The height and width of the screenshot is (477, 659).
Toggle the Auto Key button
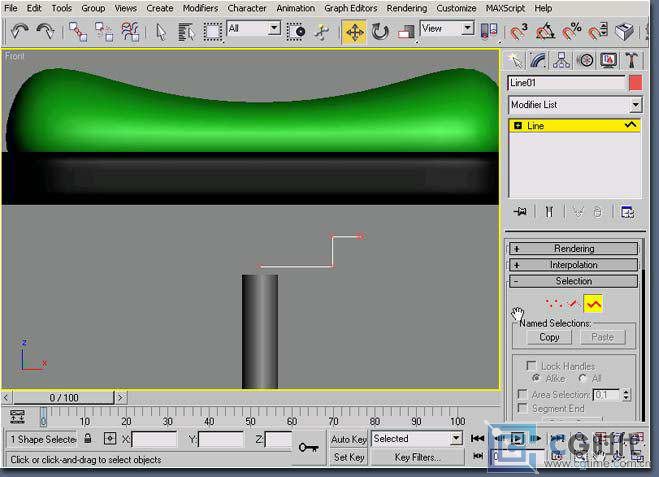point(349,439)
